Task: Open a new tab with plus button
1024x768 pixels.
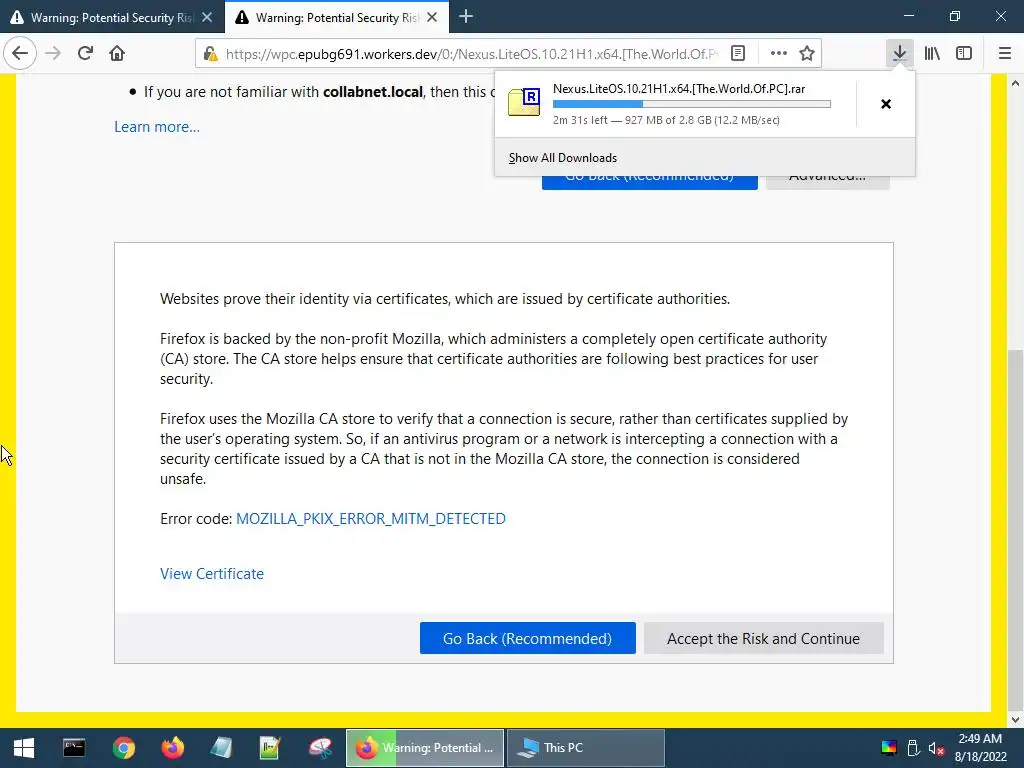Action: pyautogui.click(x=466, y=17)
